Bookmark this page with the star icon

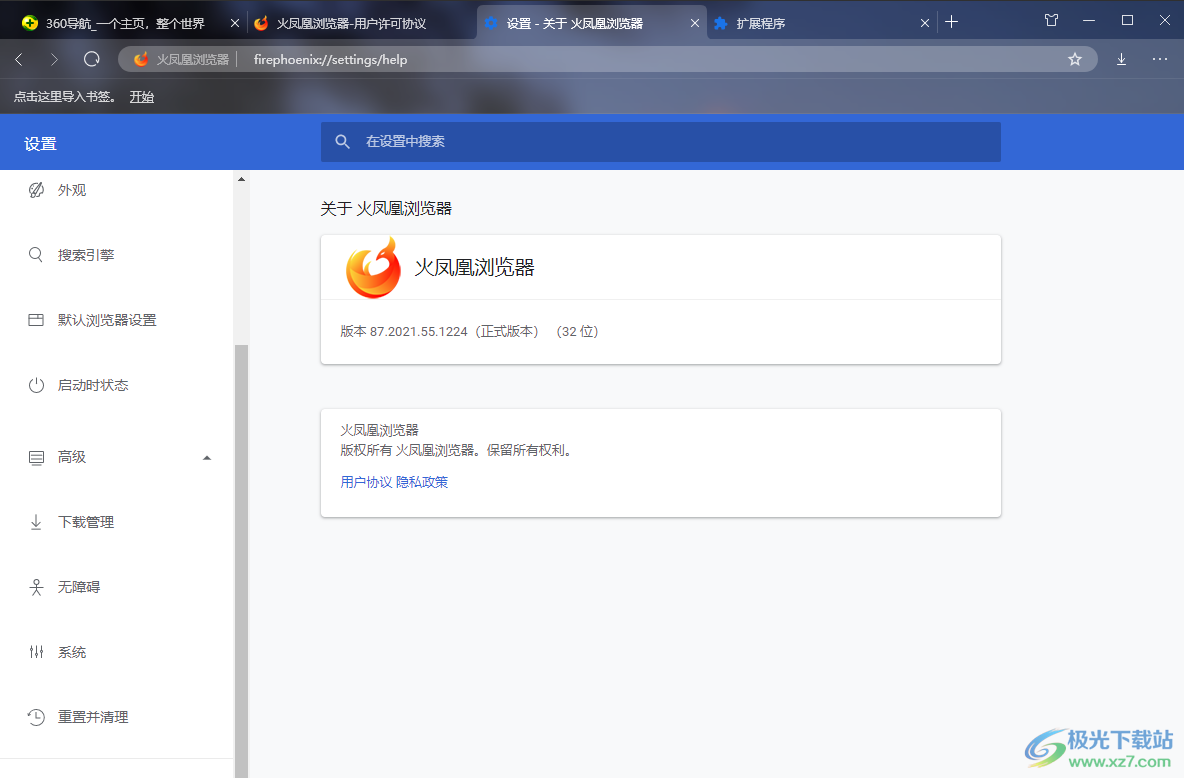[1075, 59]
